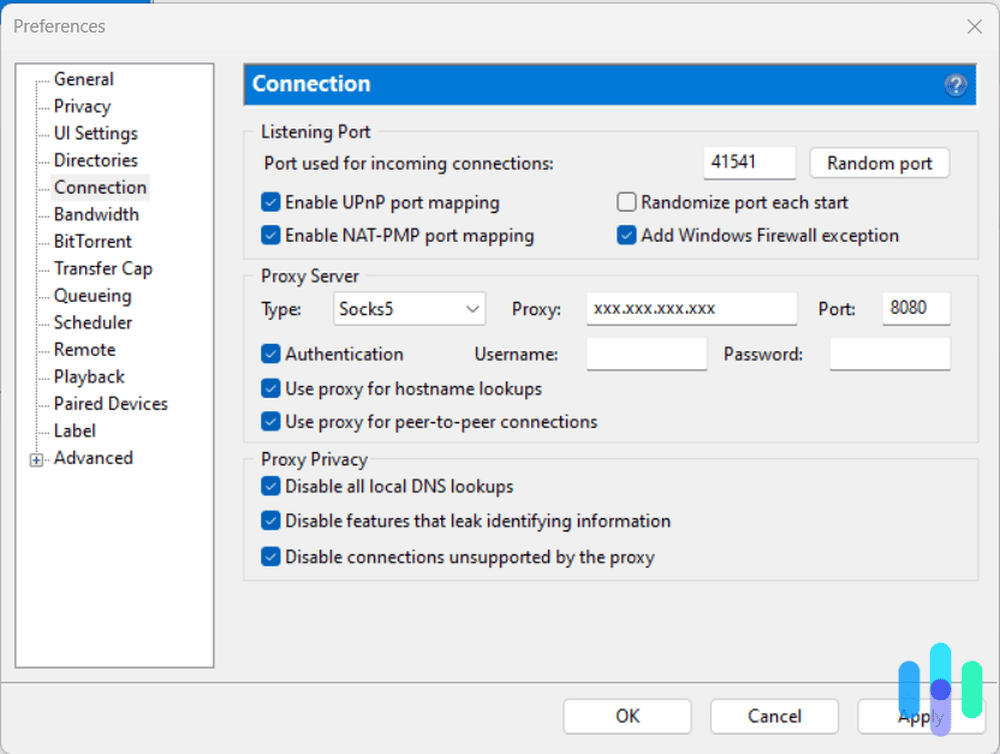Image resolution: width=1000 pixels, height=754 pixels.
Task: Click the Password input field
Action: [890, 354]
